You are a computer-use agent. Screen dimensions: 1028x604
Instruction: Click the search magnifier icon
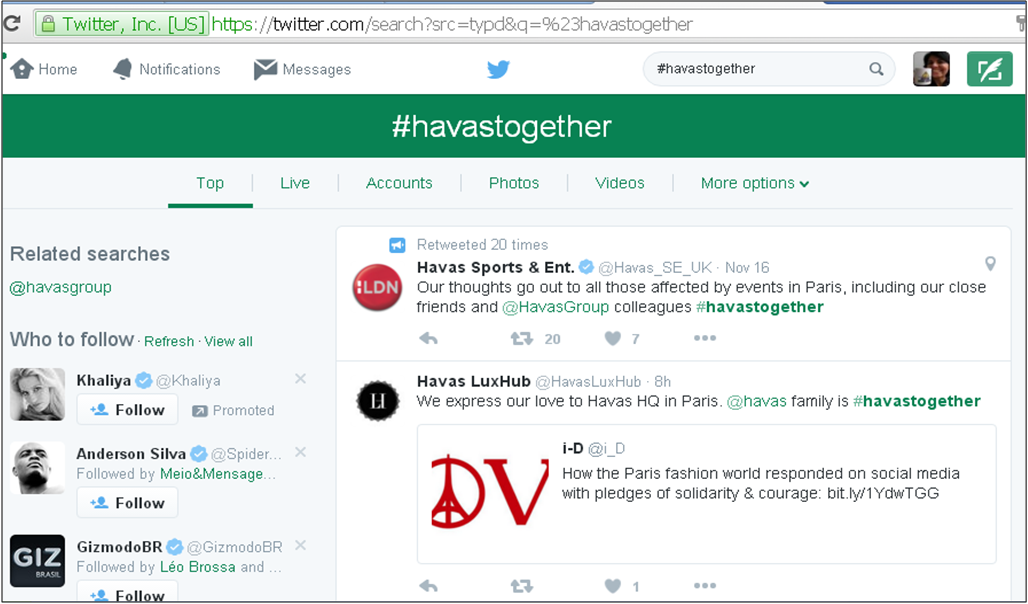point(876,69)
